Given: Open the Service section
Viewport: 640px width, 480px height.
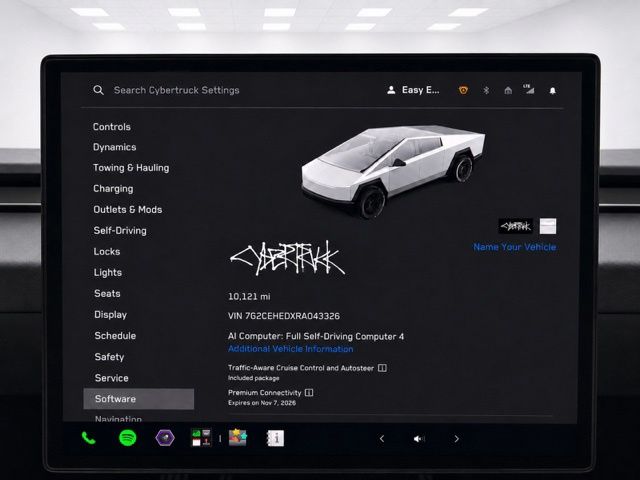Looking at the screenshot, I should [x=111, y=378].
